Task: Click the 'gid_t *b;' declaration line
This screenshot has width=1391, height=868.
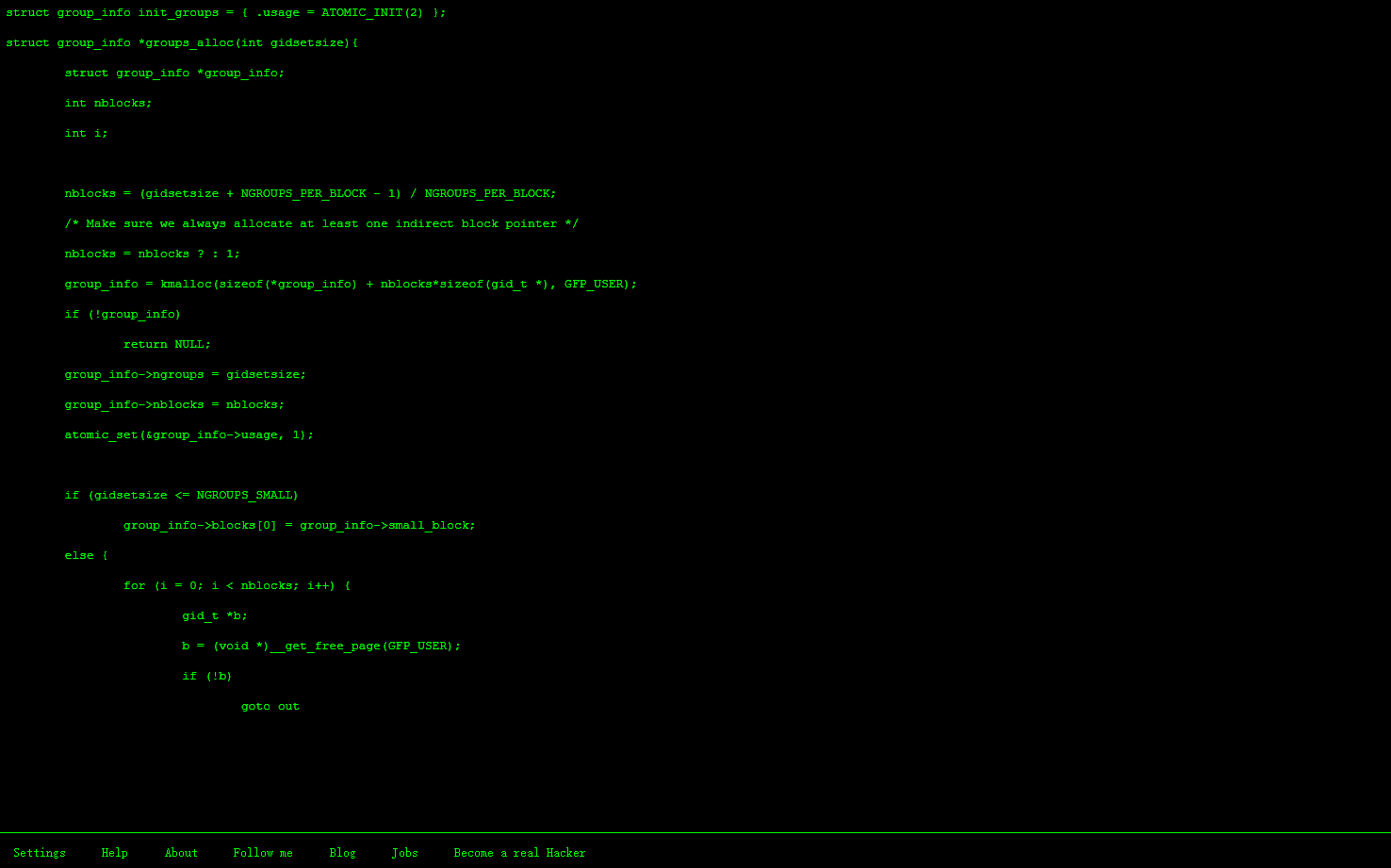Action: click(x=215, y=616)
